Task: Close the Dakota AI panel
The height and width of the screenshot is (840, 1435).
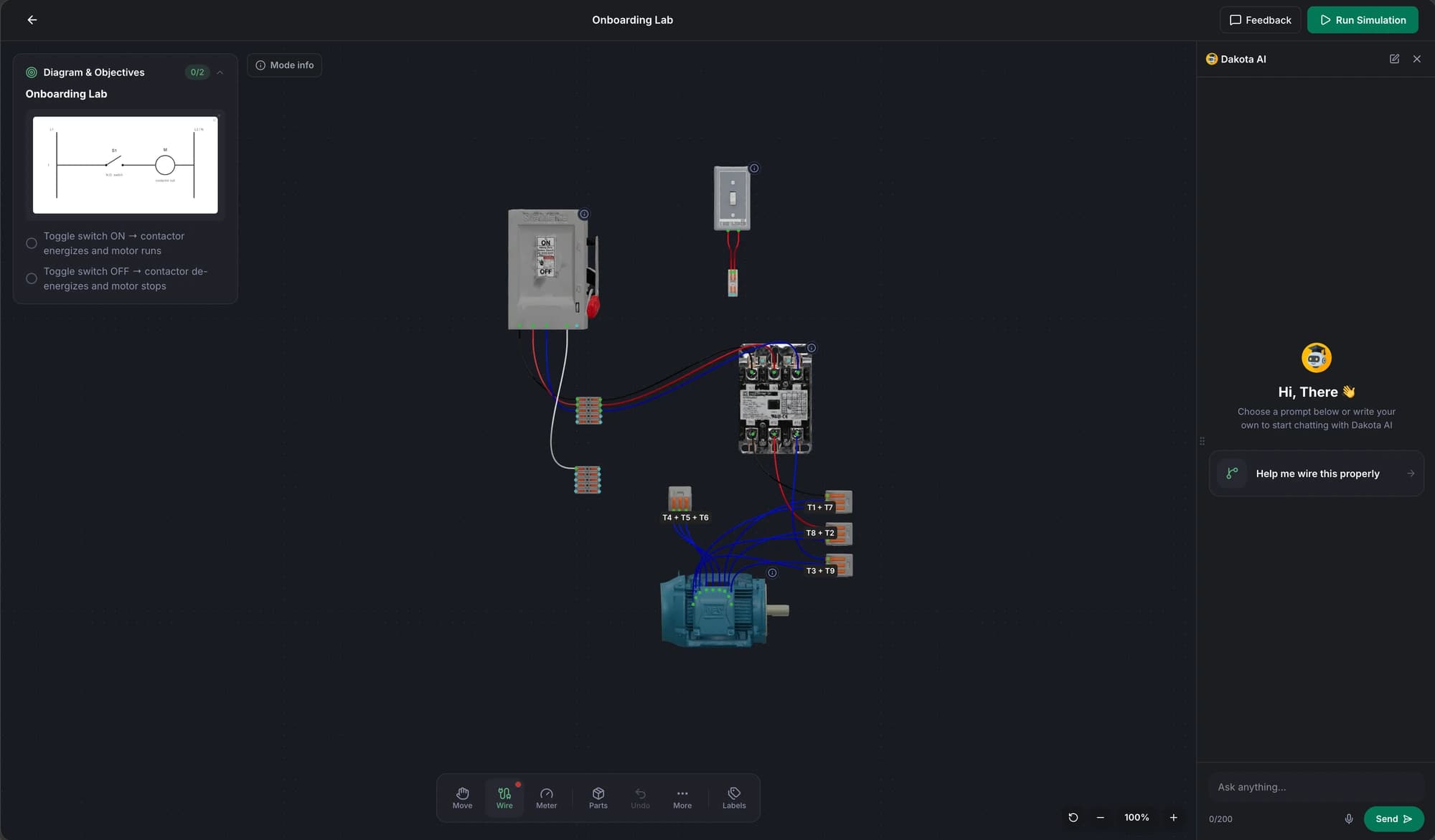Action: coord(1417,59)
